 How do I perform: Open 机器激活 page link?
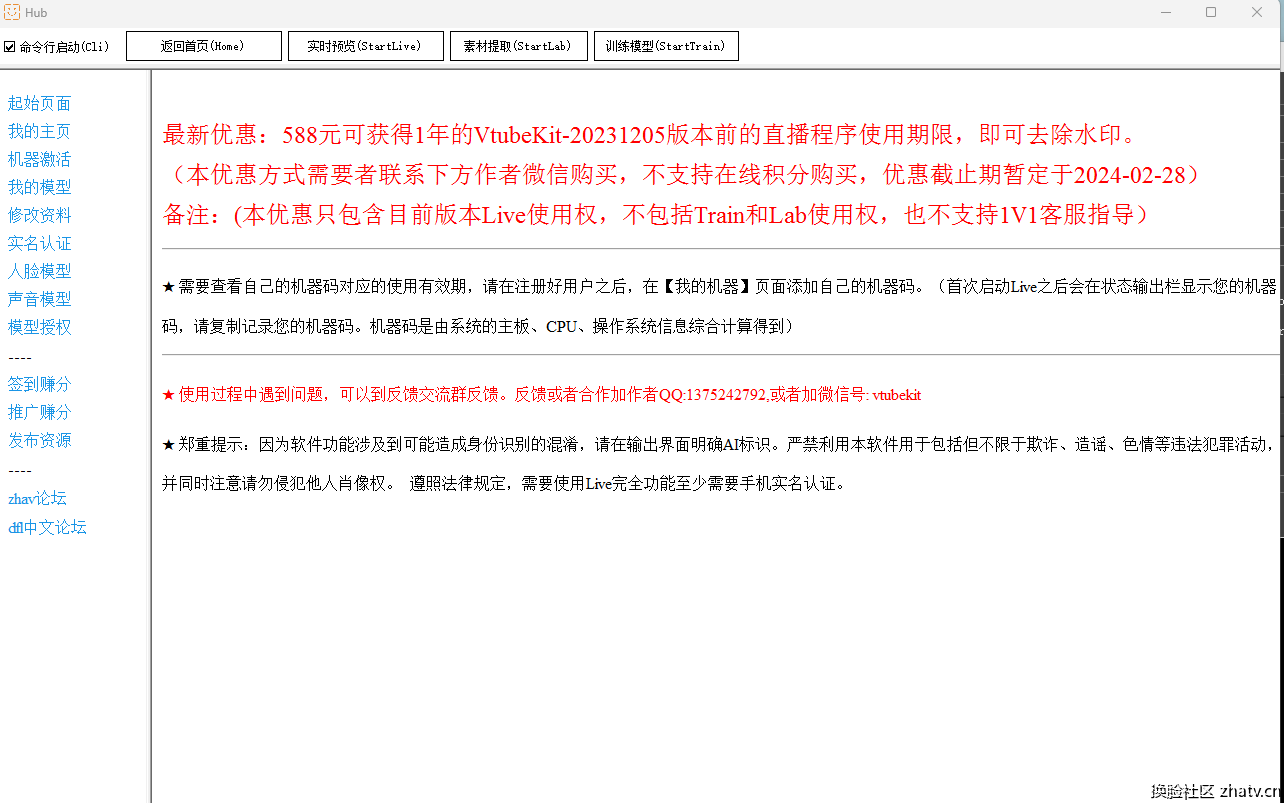pyautogui.click(x=40, y=160)
